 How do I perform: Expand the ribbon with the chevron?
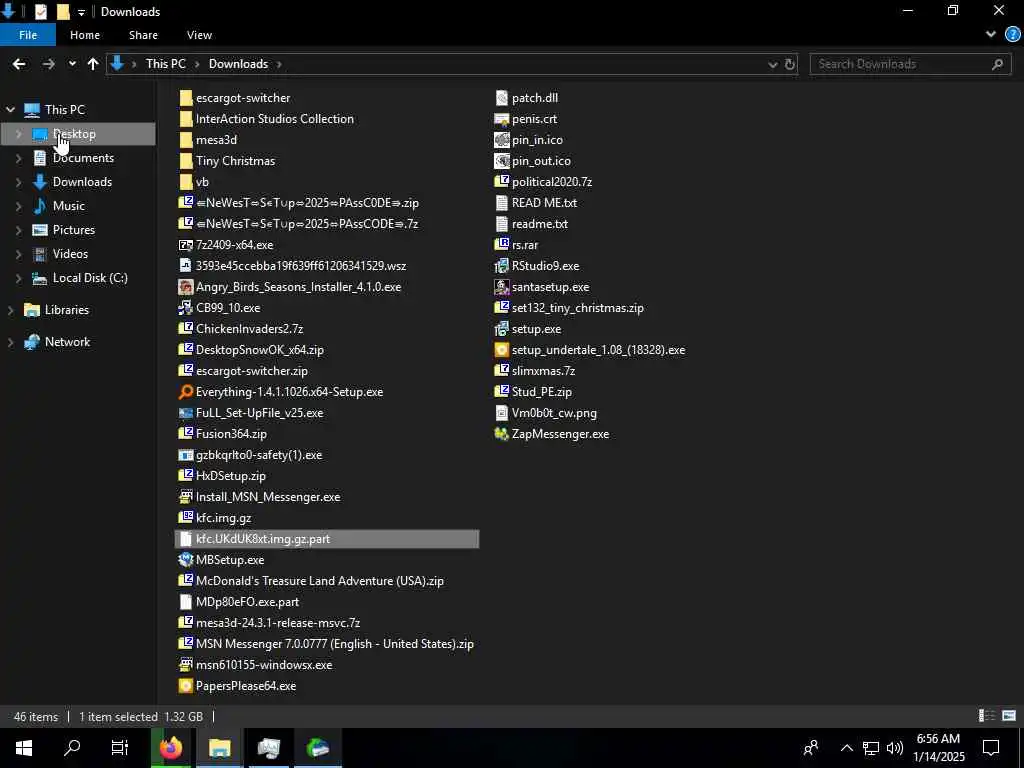click(x=991, y=35)
